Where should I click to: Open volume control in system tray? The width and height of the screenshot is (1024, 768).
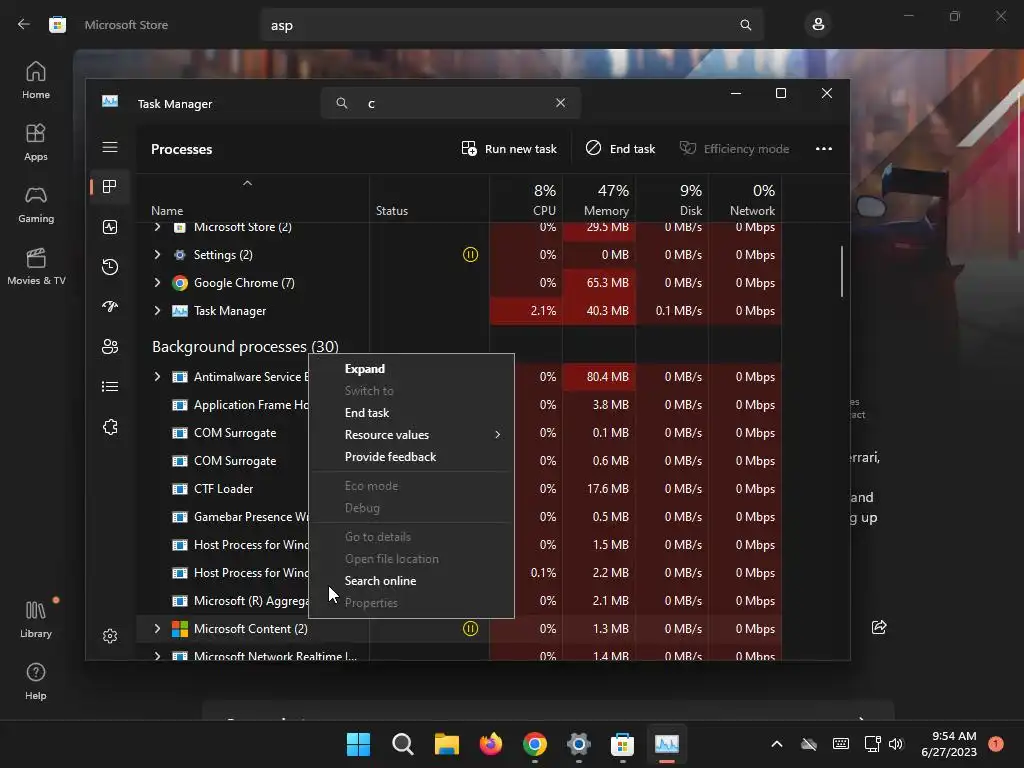pyautogui.click(x=896, y=744)
